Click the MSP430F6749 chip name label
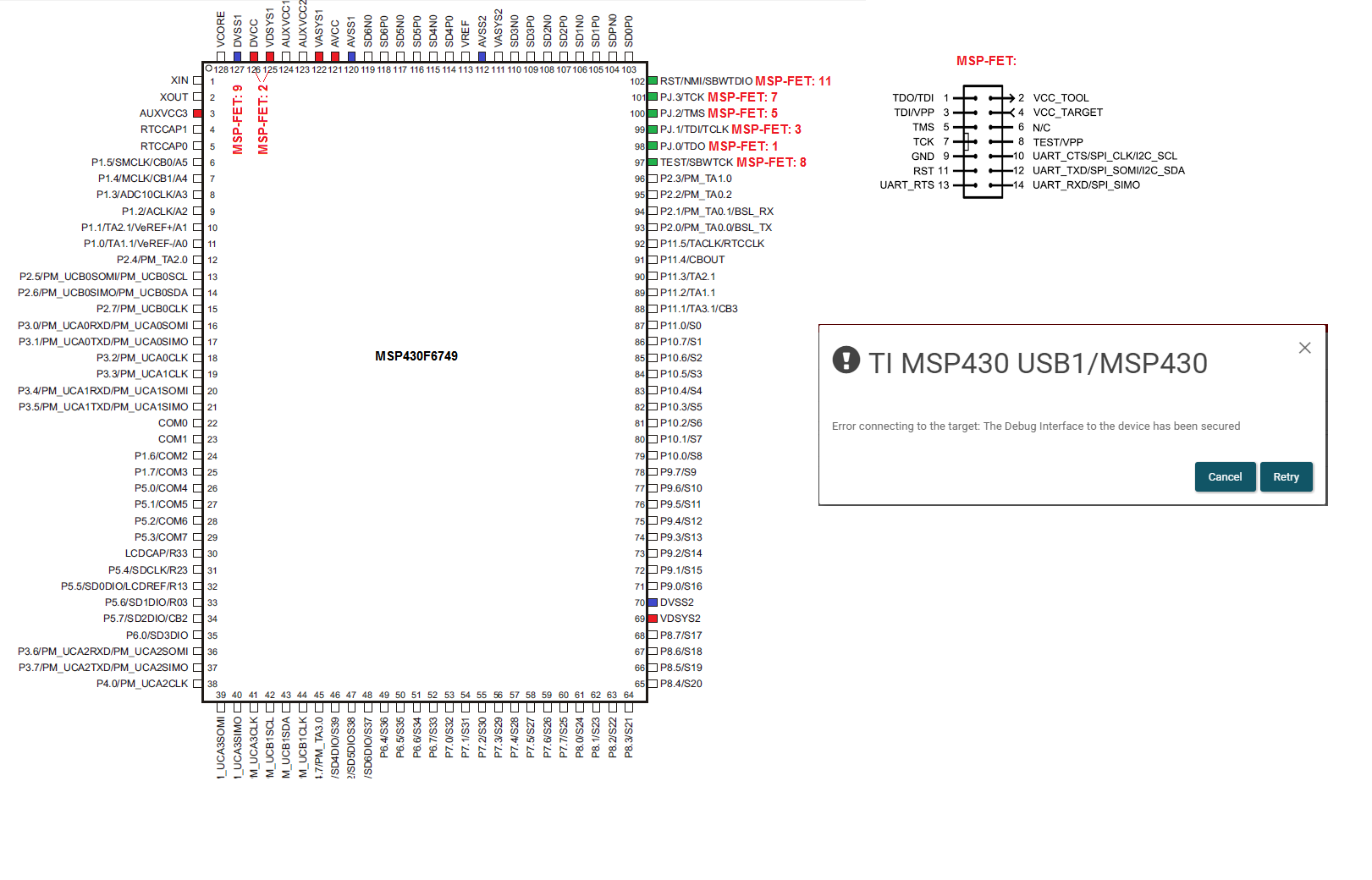The image size is (1372, 880). (x=416, y=356)
